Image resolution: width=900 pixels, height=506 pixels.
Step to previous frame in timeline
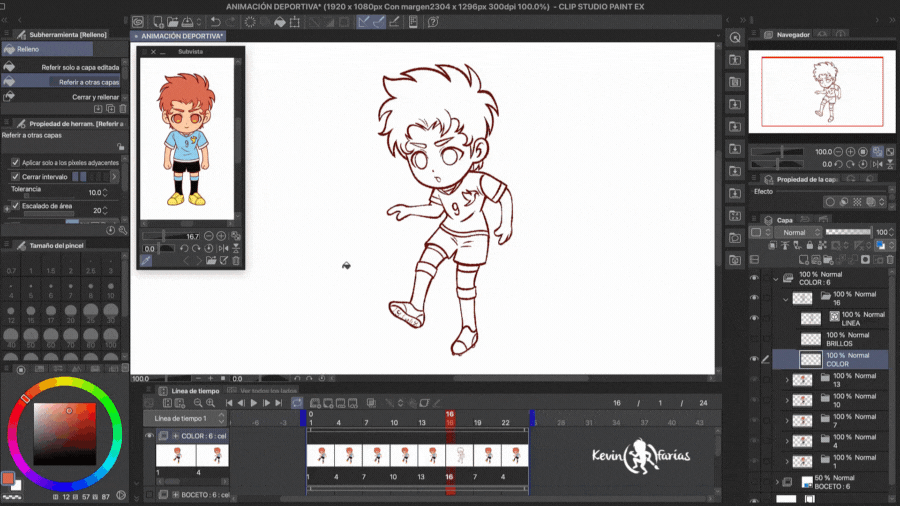(241, 403)
